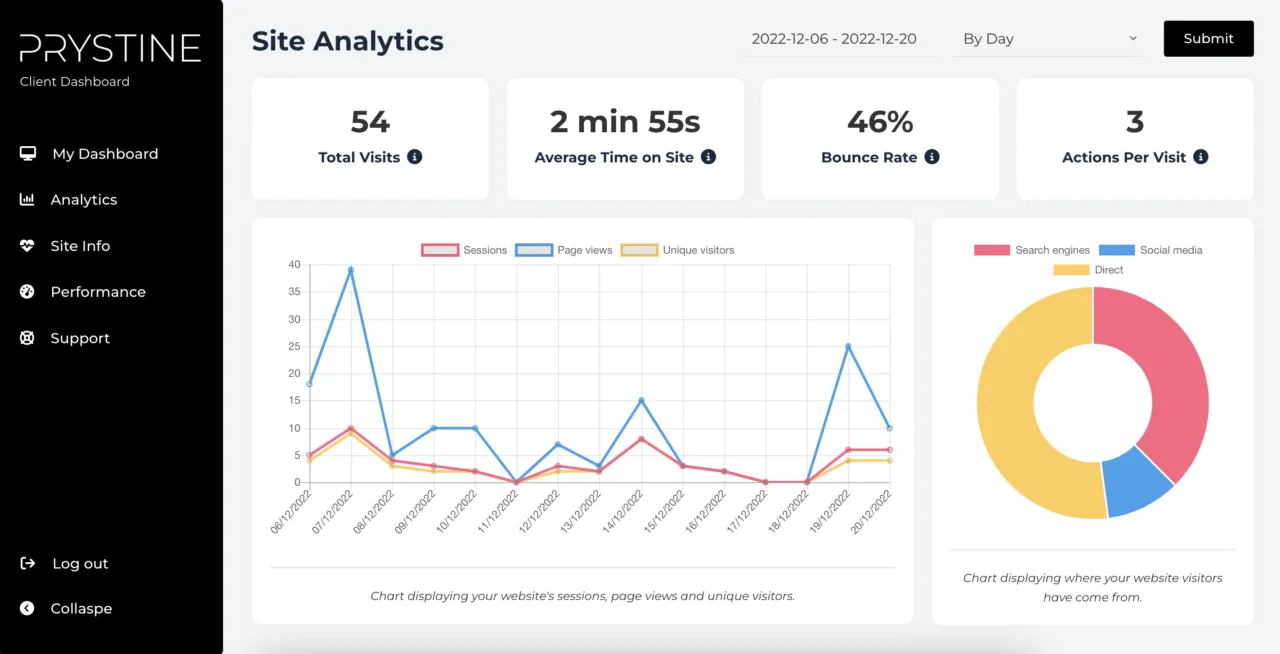Click the 2 min 55s value

(x=625, y=121)
